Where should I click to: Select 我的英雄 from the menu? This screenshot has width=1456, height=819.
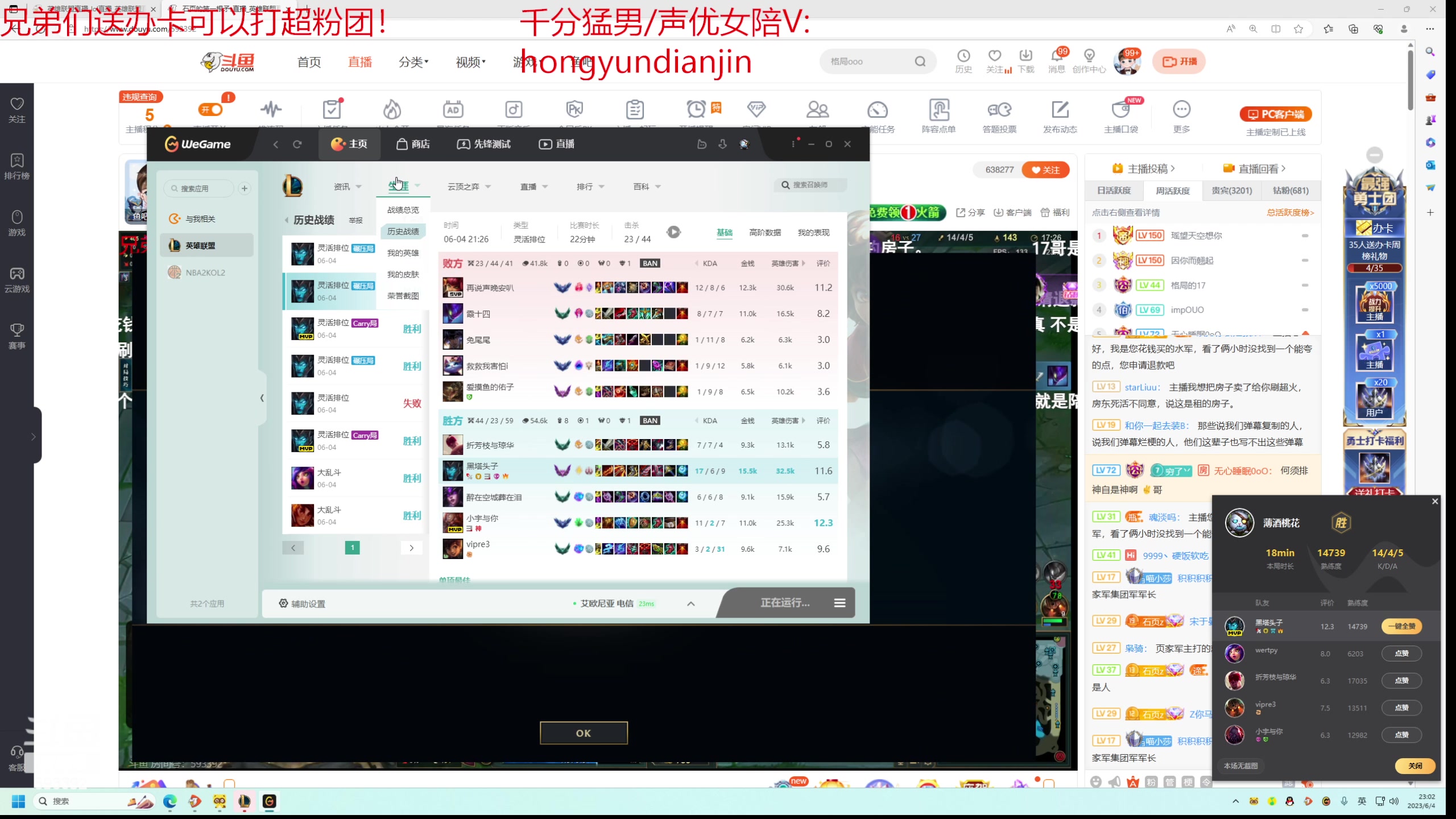click(x=403, y=253)
